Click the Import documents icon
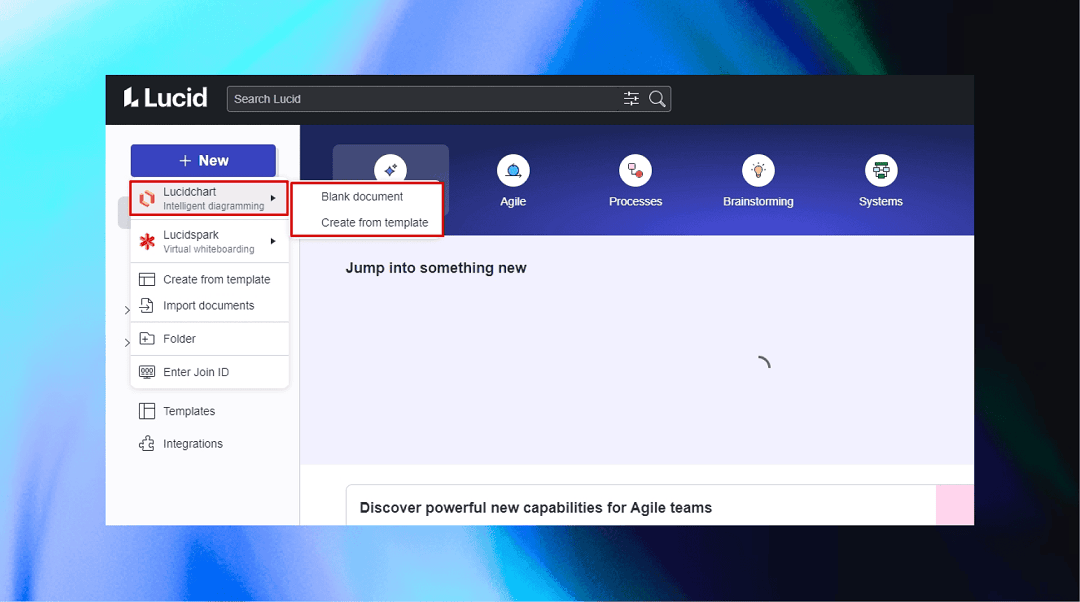The width and height of the screenshot is (1080, 602). coord(147,305)
